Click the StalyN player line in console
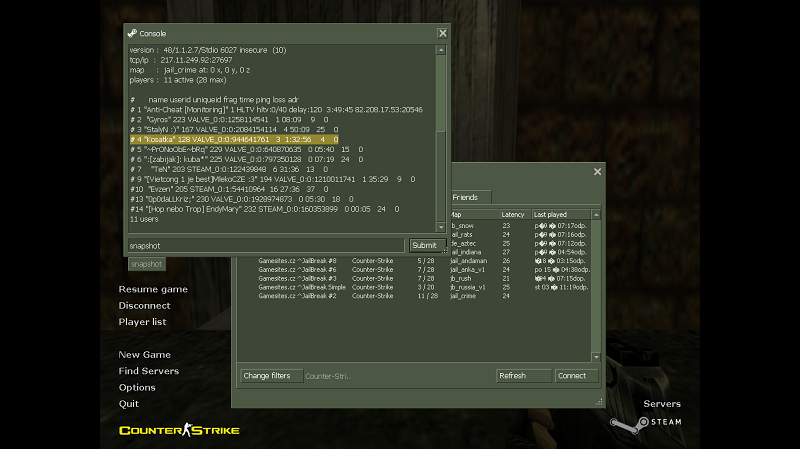Image resolution: width=800 pixels, height=449 pixels. 234,130
